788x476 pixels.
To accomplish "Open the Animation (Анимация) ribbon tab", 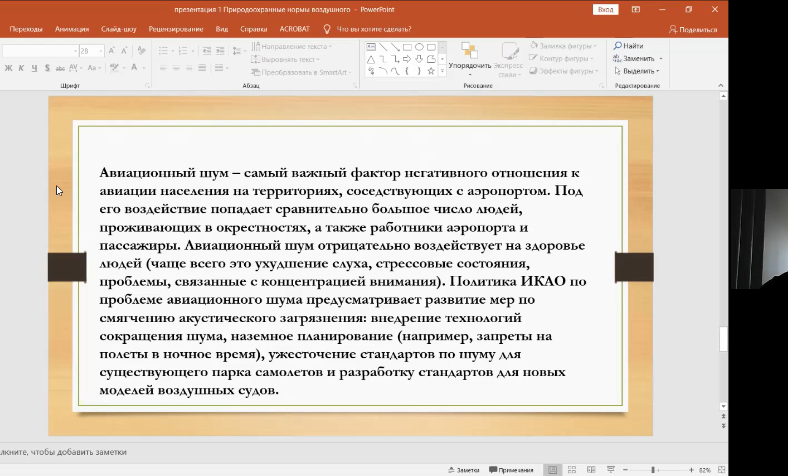I will click(x=71, y=29).
